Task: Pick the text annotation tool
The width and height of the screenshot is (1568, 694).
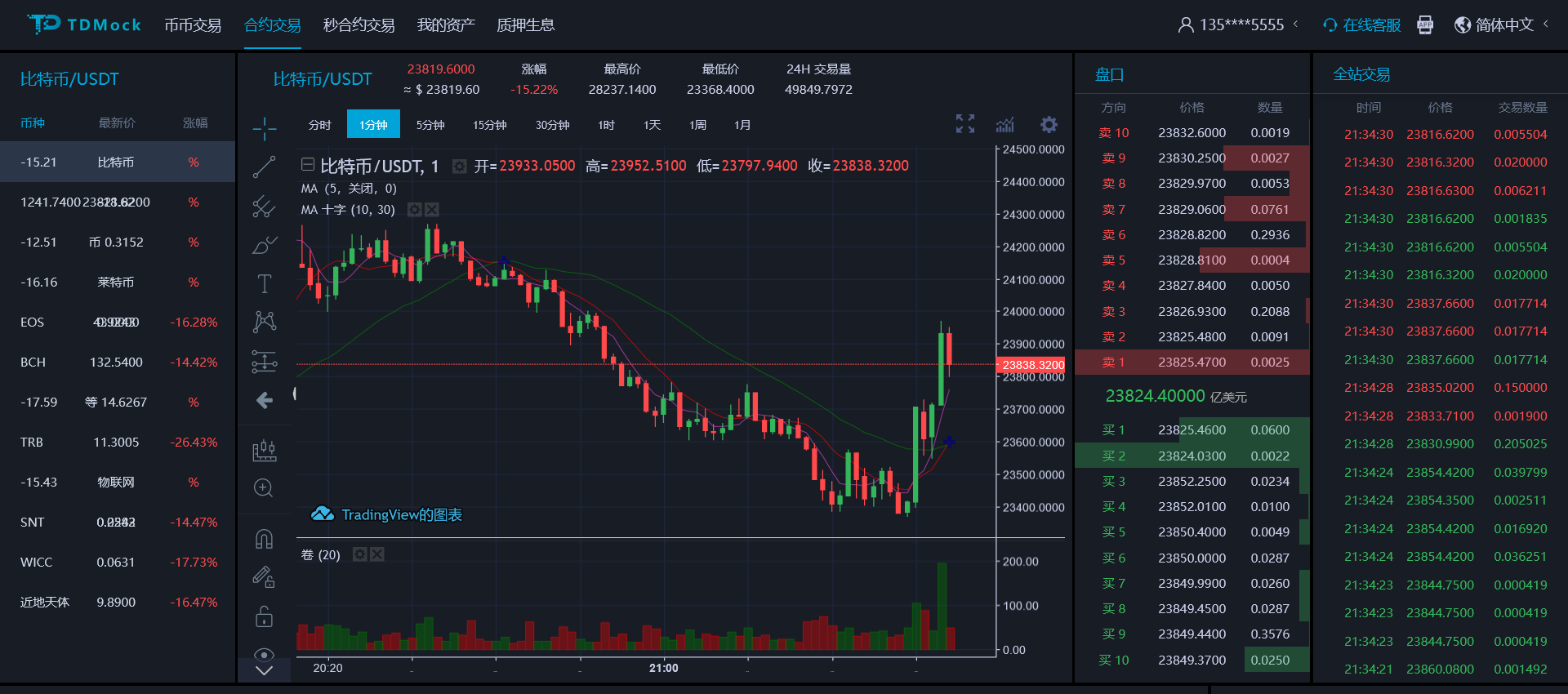Action: tap(264, 283)
